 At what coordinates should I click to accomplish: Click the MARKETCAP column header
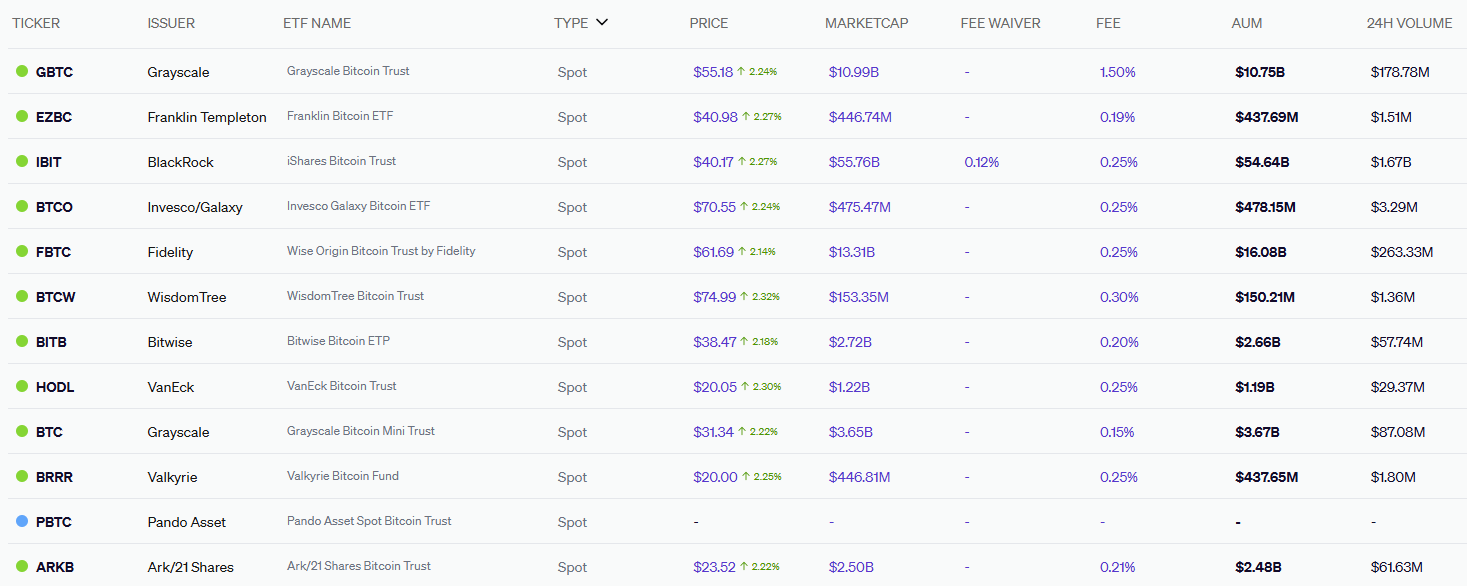[866, 23]
